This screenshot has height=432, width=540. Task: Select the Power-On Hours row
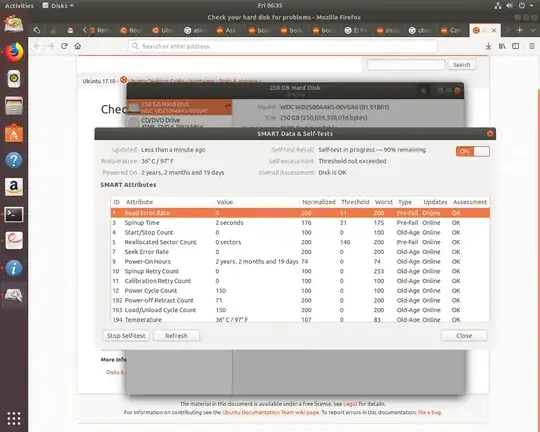click(300, 261)
